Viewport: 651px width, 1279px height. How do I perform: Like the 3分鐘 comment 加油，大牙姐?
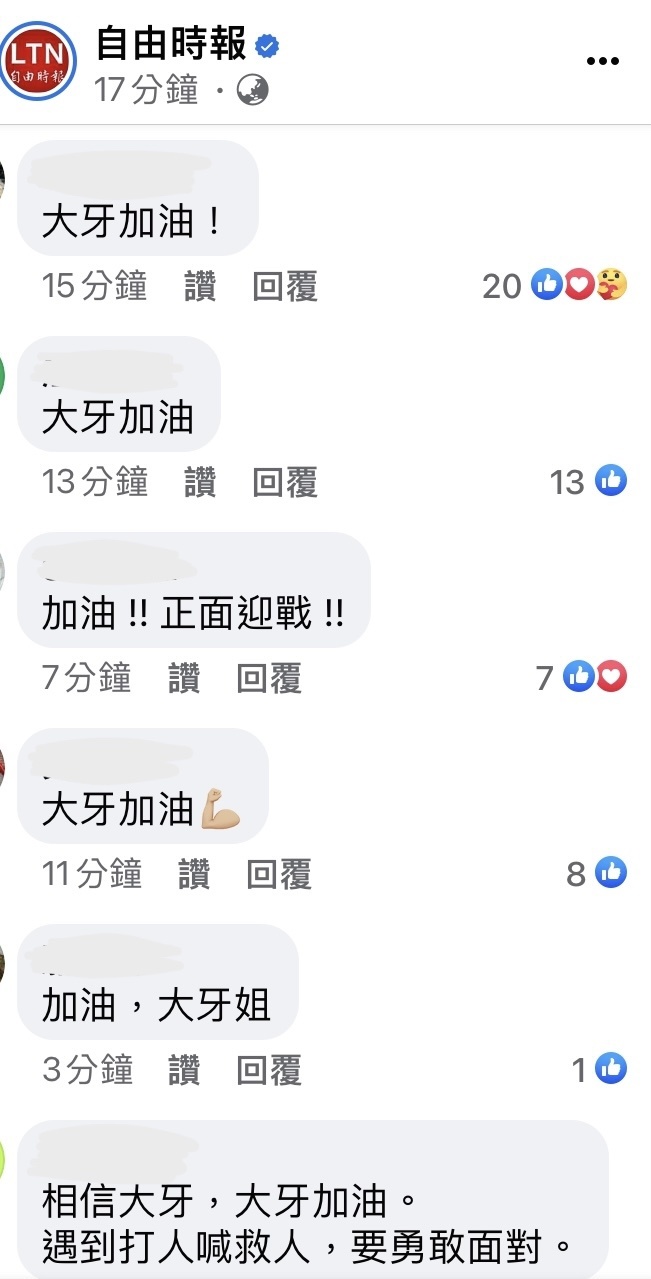(x=184, y=1071)
